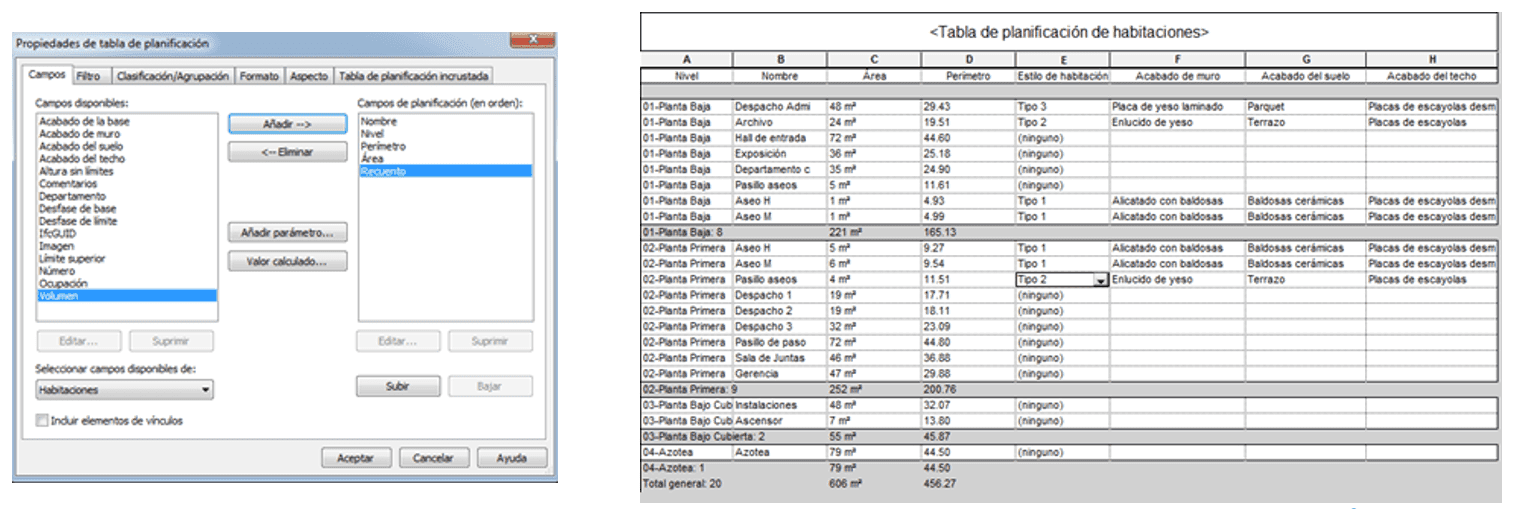
Task: Enable Incluir elementos de vínculos checkbox
Action: point(42,421)
